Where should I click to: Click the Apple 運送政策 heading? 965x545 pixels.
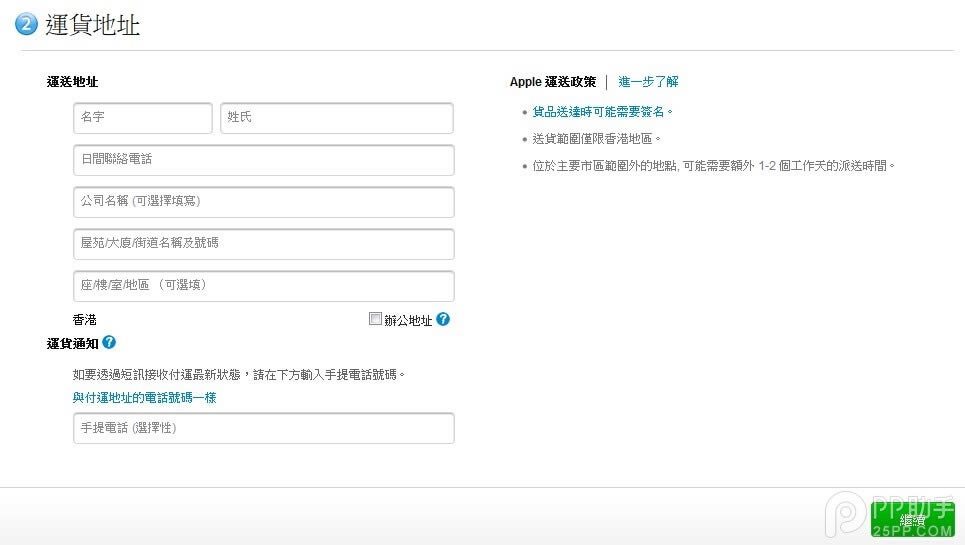tap(552, 82)
